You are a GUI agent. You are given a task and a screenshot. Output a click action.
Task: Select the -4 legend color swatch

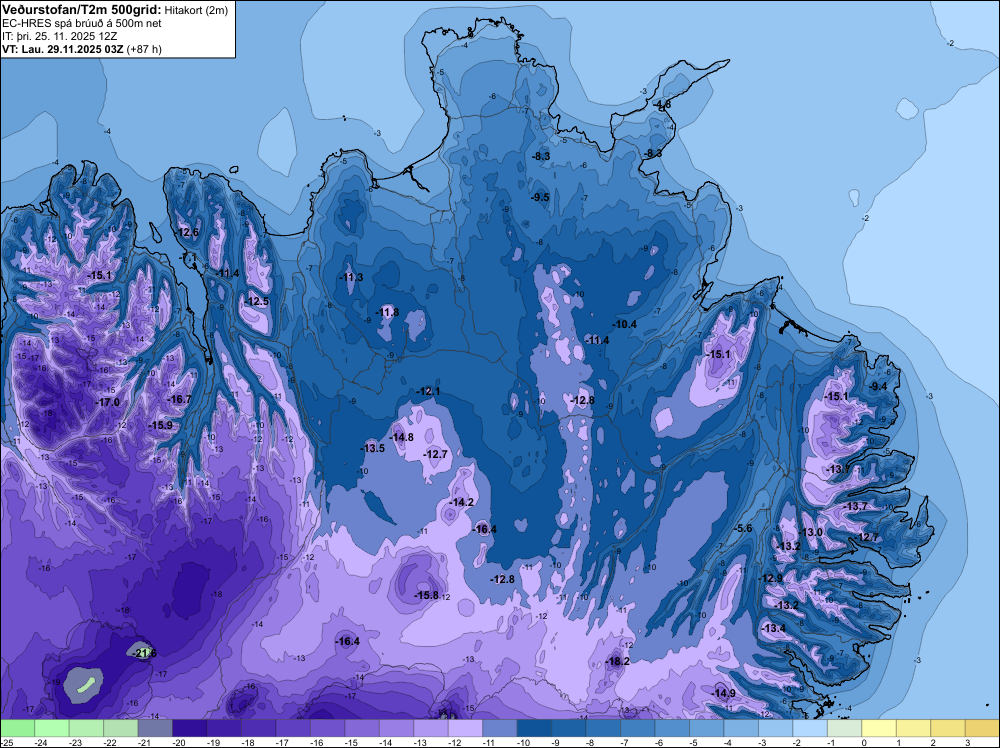pyautogui.click(x=740, y=728)
